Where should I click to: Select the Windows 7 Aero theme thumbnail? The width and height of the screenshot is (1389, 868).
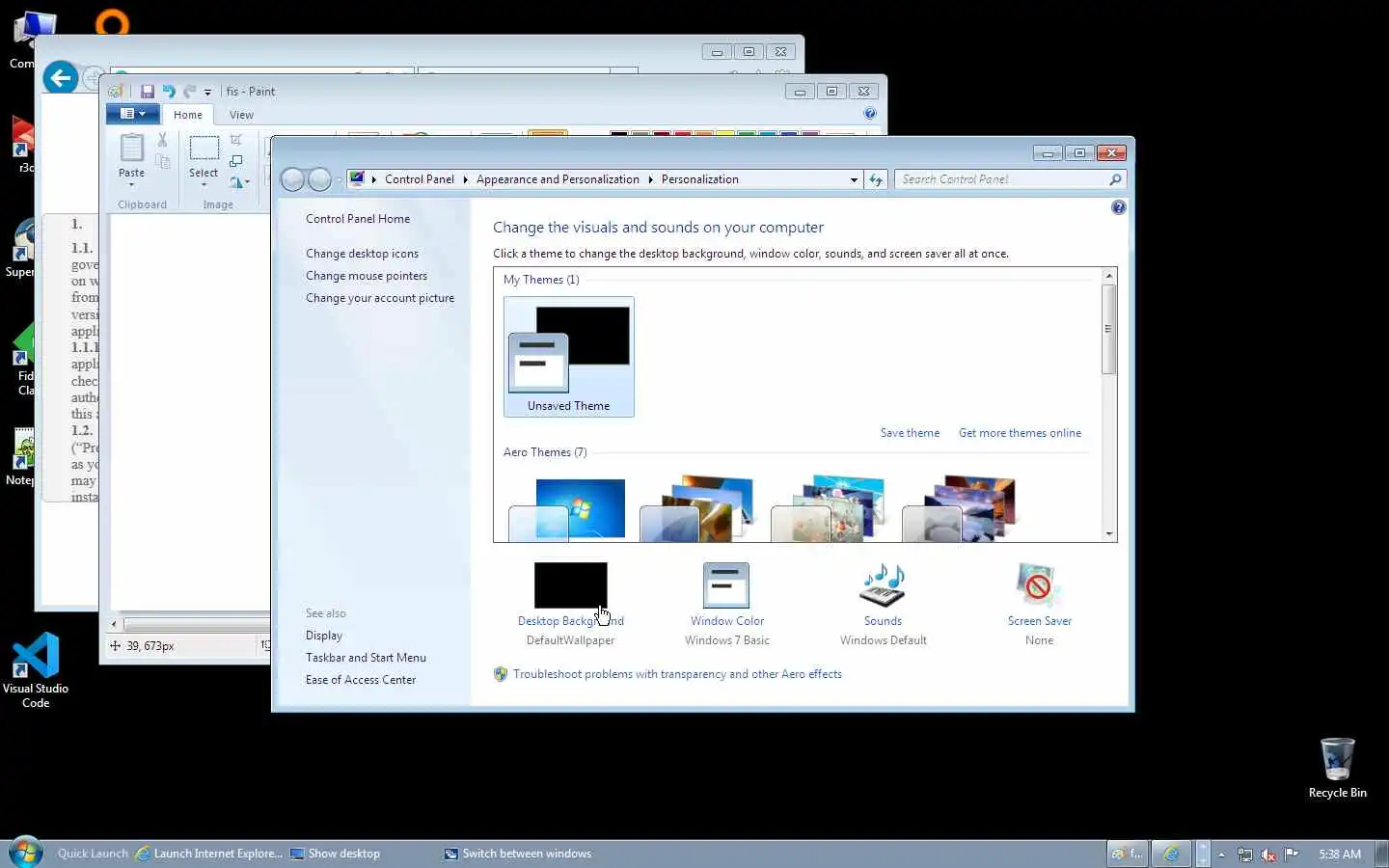tap(567, 509)
